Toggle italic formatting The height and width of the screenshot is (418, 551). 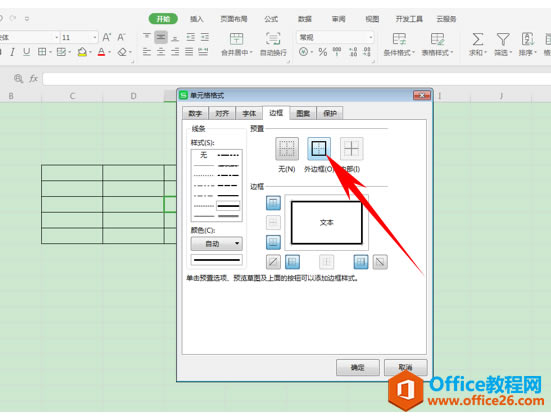pyautogui.click(x=12, y=52)
